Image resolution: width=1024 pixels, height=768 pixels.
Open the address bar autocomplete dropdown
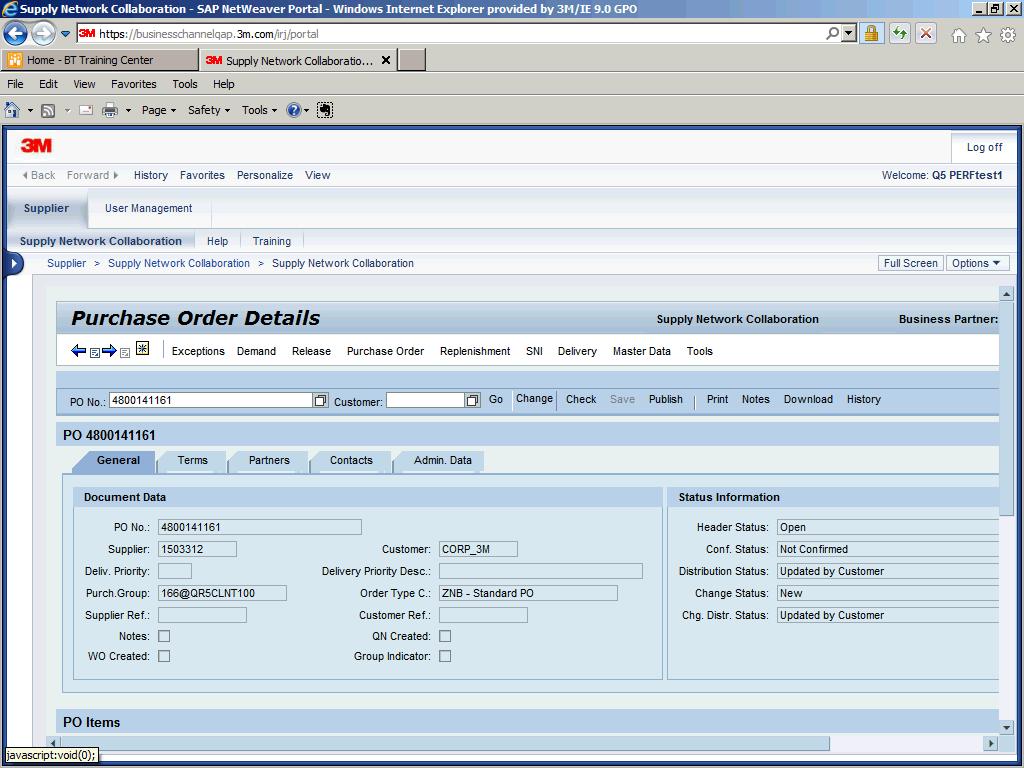point(849,33)
